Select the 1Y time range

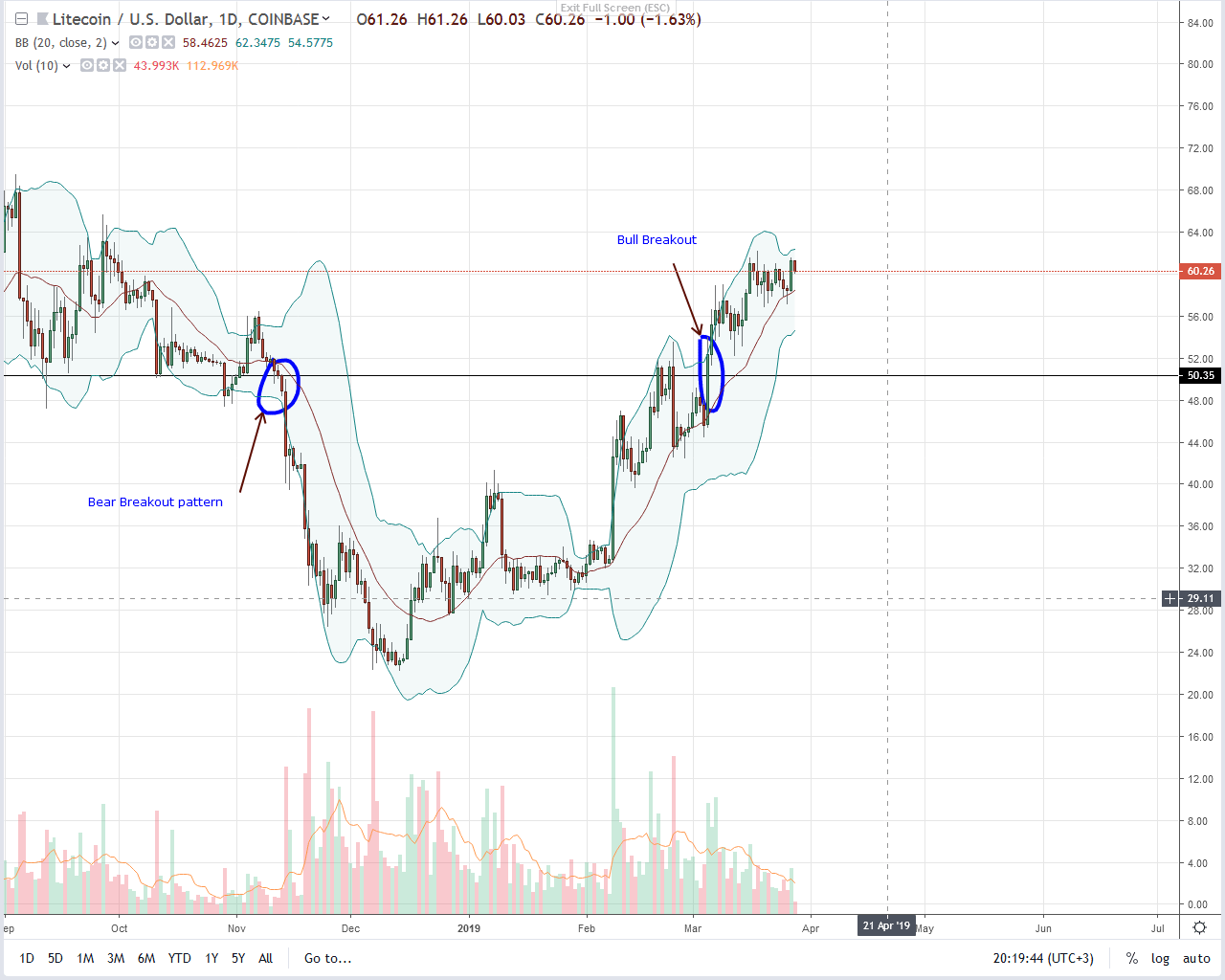tap(212, 958)
